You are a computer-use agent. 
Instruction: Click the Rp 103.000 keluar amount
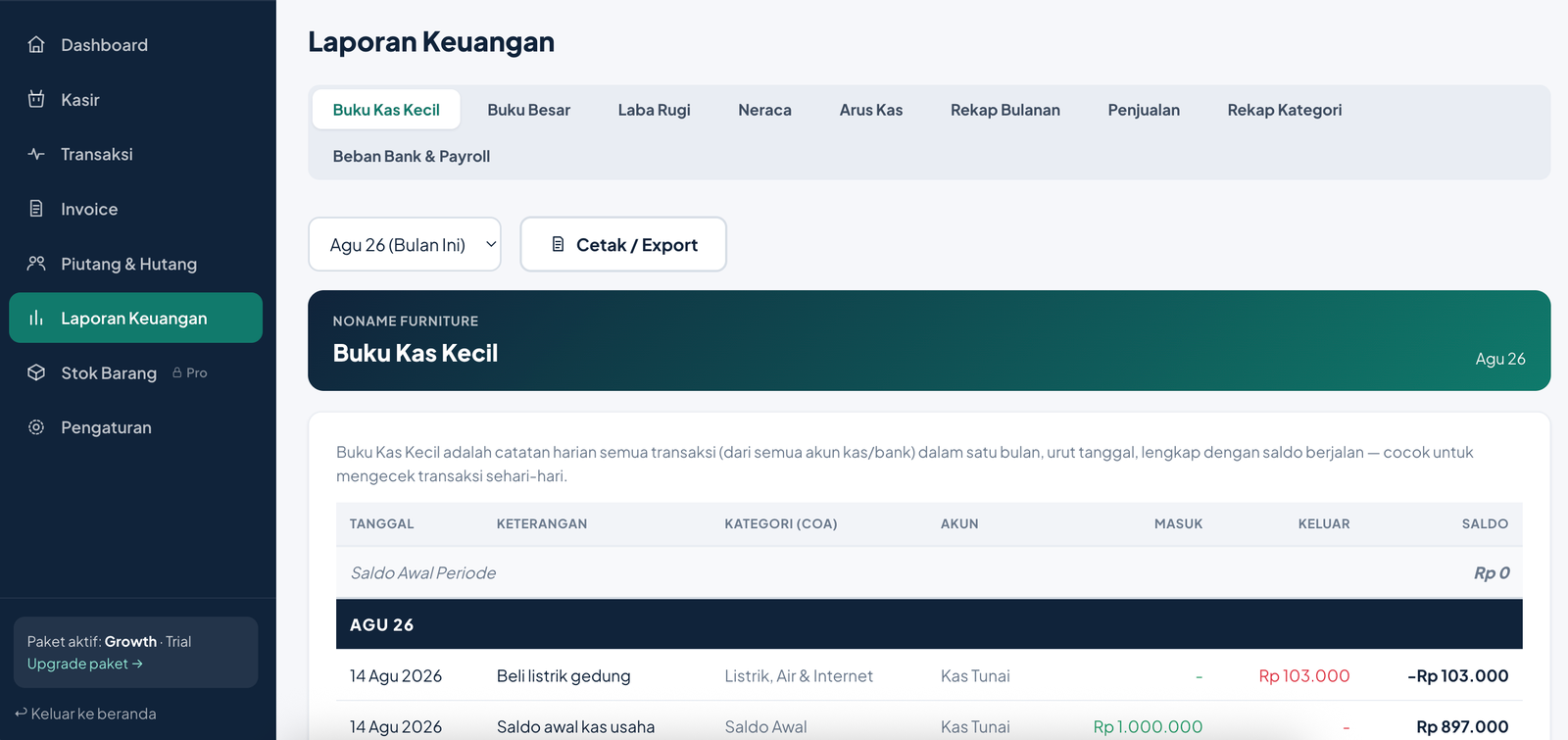(1304, 675)
